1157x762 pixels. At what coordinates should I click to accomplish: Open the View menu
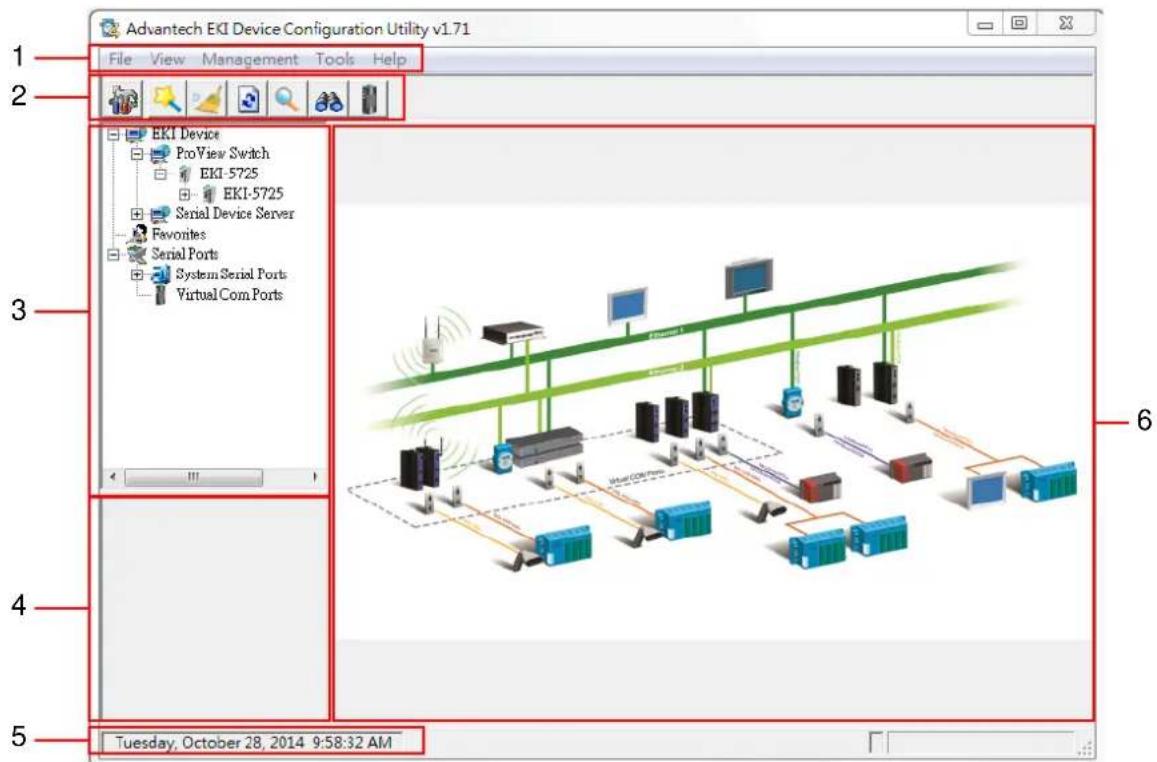tap(167, 59)
